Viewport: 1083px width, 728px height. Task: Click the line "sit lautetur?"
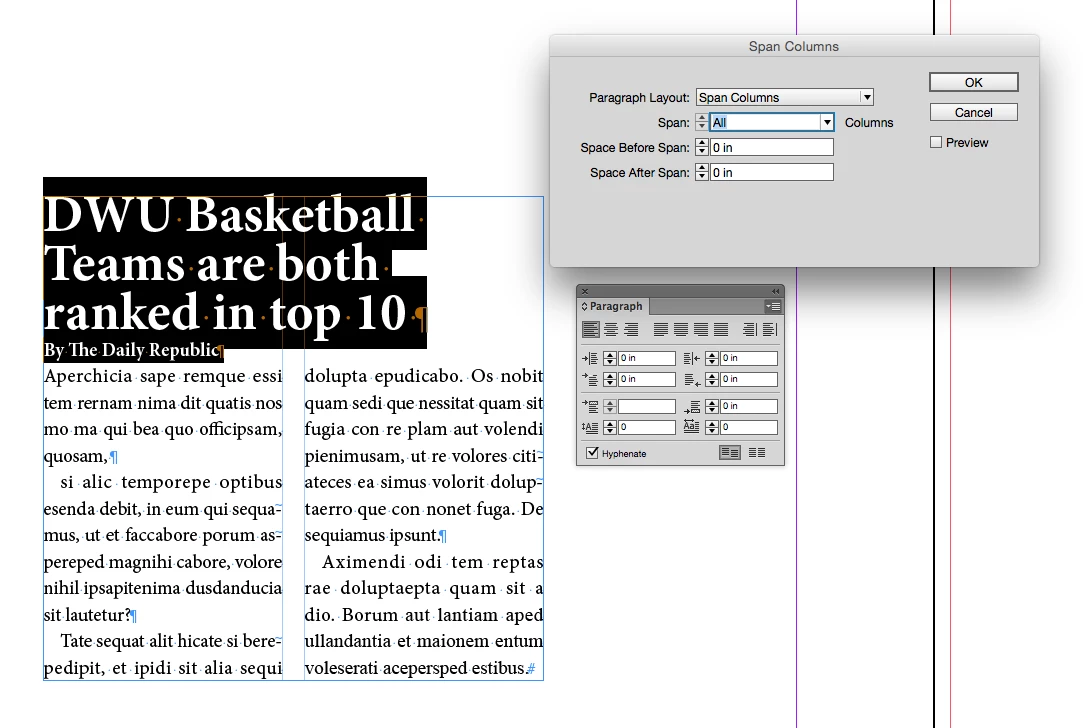[87, 615]
